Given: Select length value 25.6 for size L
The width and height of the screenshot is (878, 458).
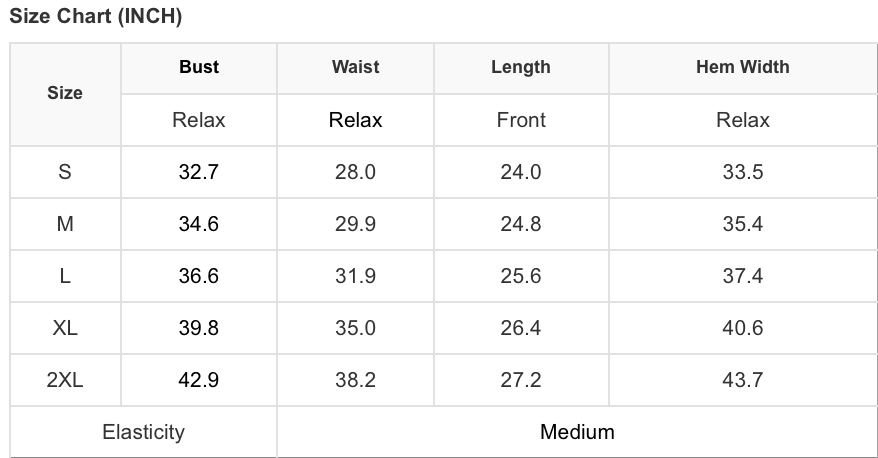Looking at the screenshot, I should tap(521, 276).
